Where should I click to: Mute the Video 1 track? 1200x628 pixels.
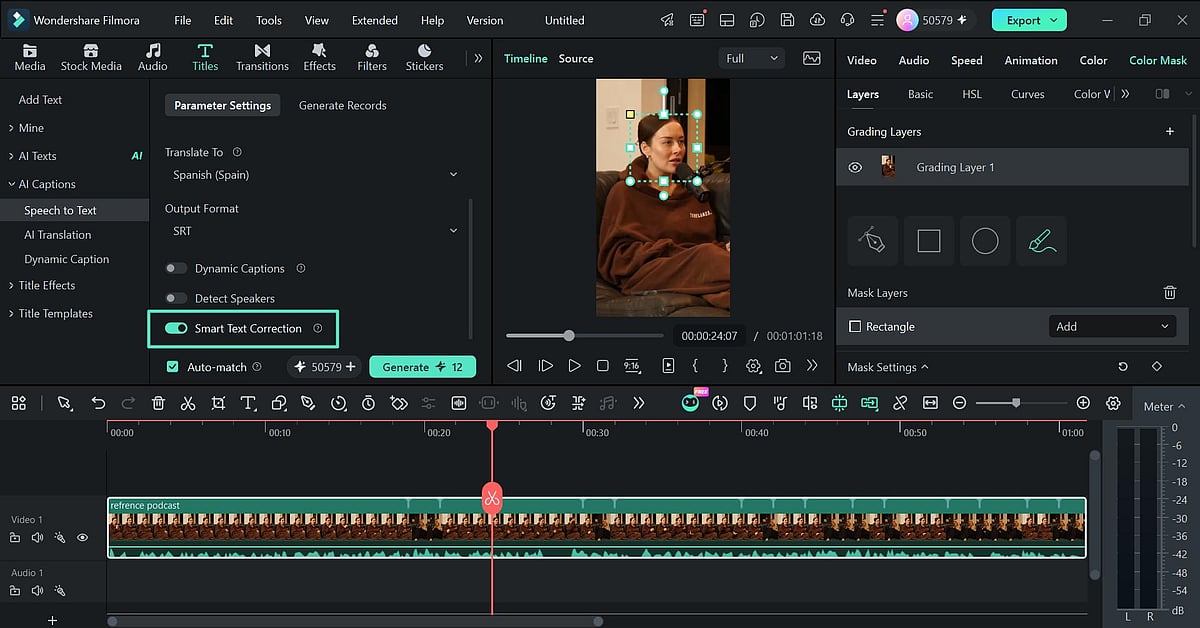pos(37,537)
